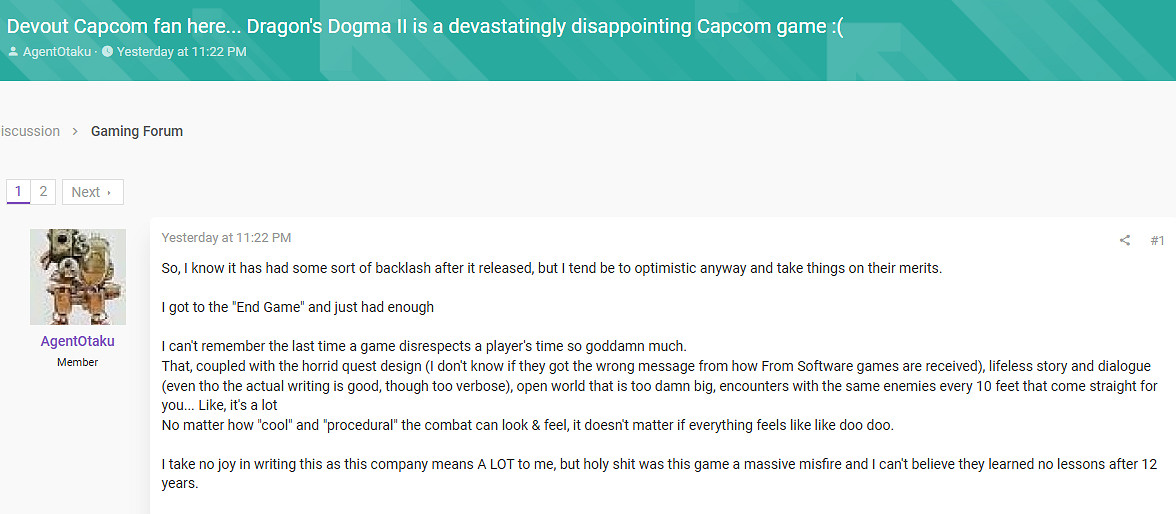Click the clock icon in the thread header
Screen dimensions: 1176x514
(x=107, y=51)
